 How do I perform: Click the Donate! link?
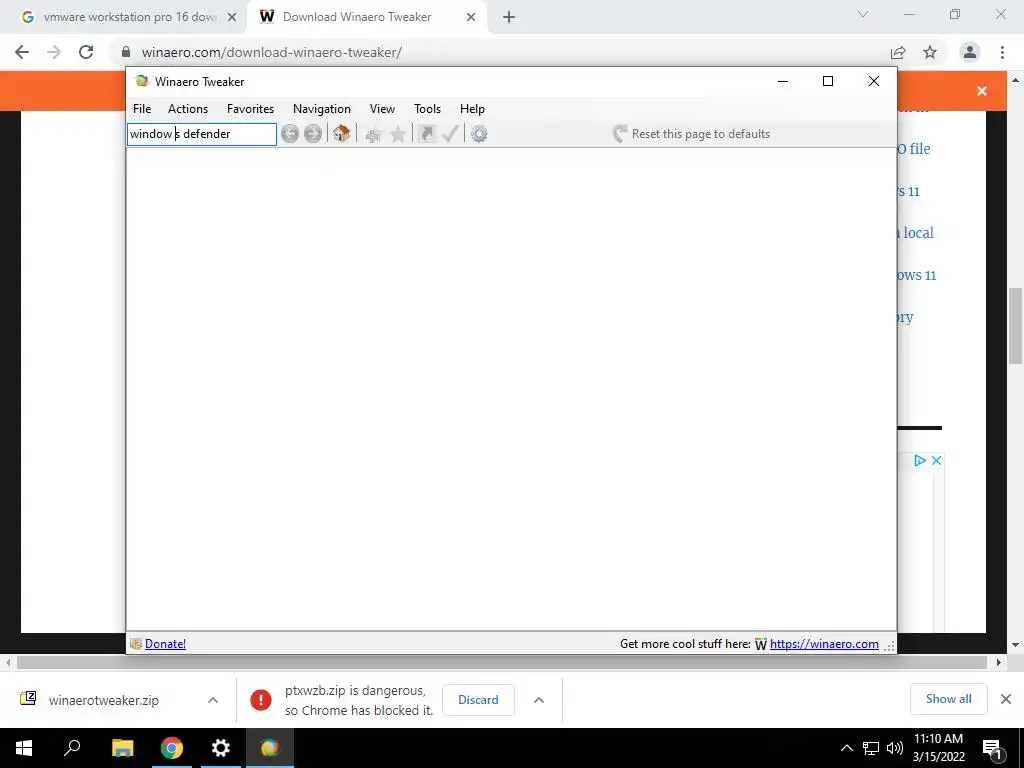165,644
